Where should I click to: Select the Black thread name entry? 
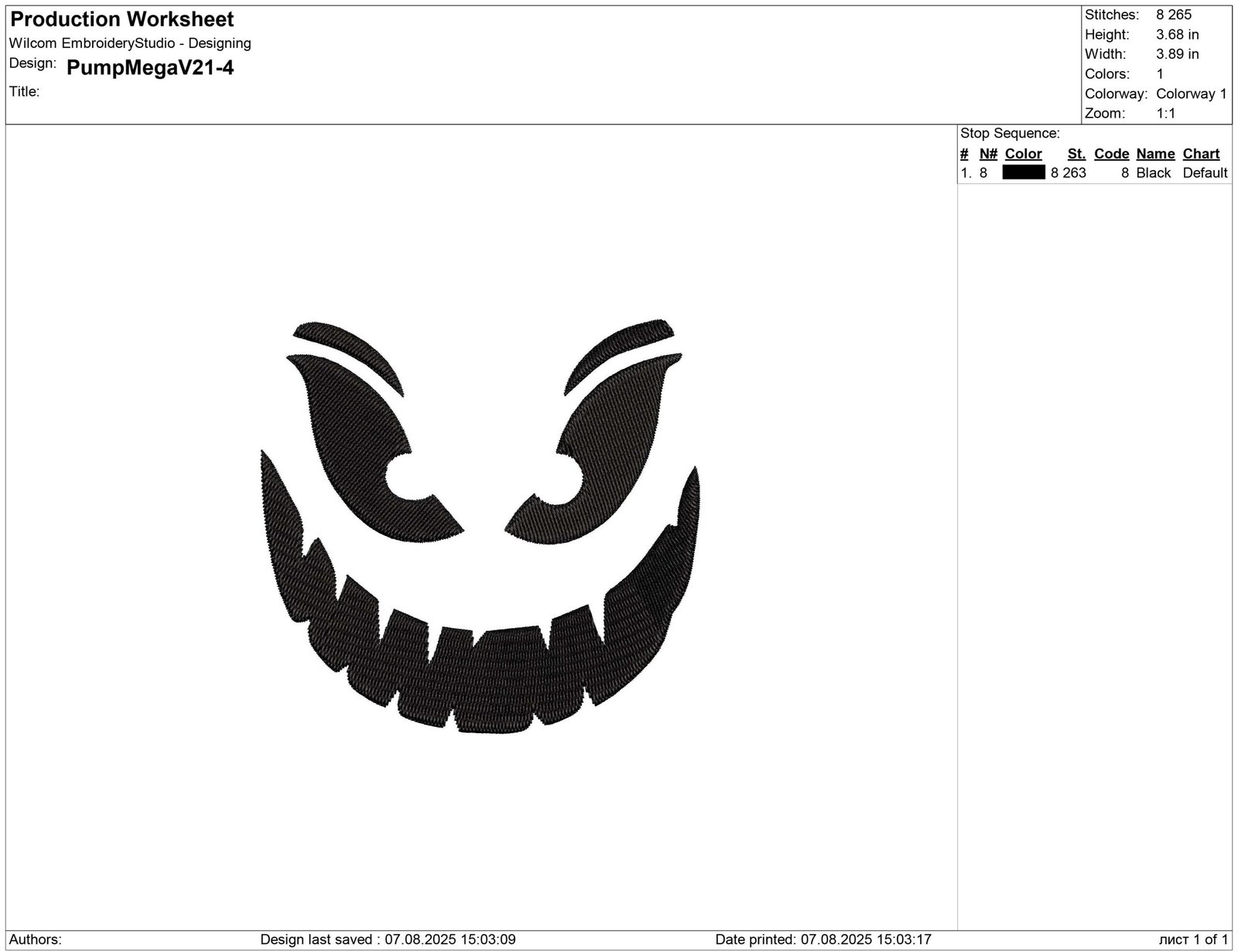1153,172
